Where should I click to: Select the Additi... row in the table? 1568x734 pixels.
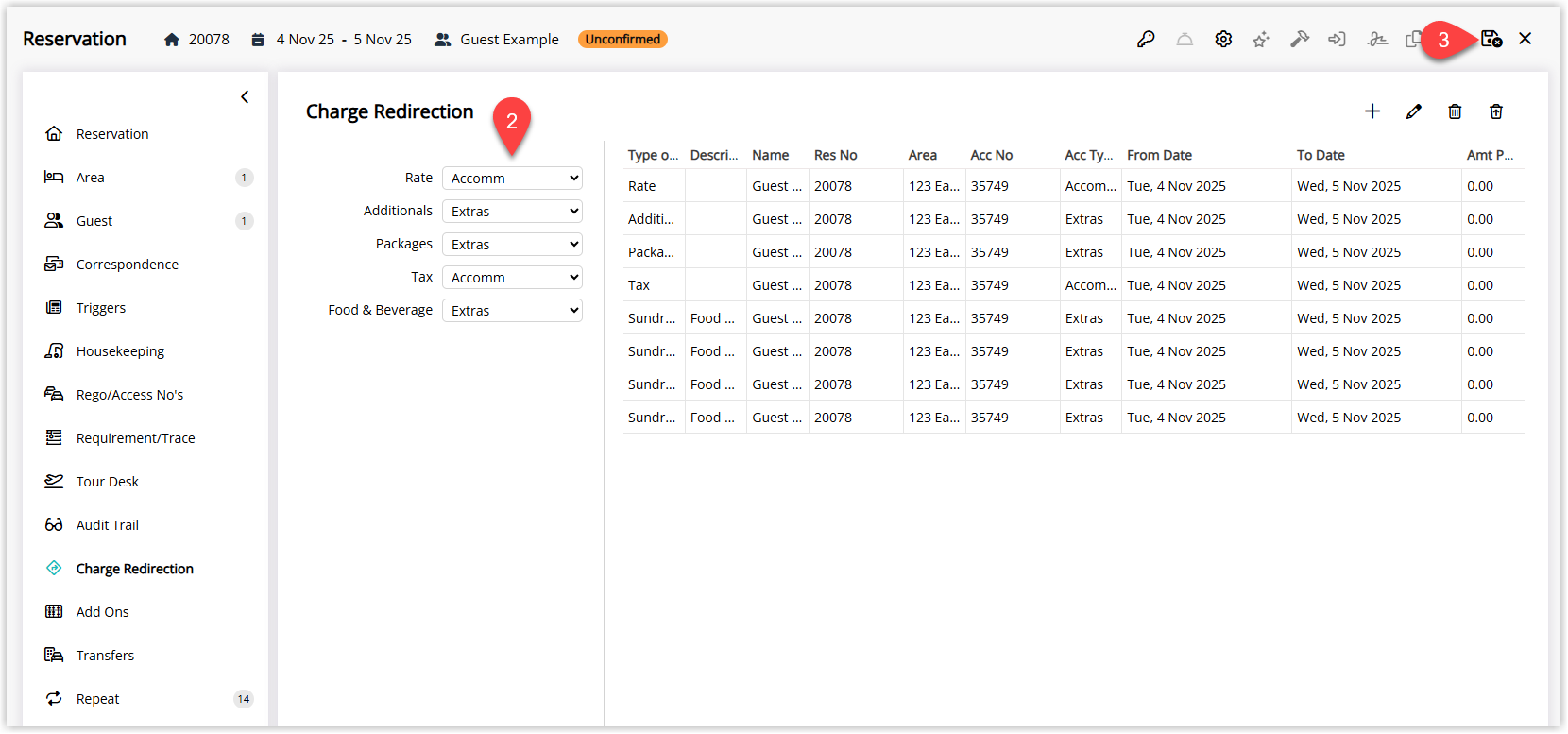1074,219
